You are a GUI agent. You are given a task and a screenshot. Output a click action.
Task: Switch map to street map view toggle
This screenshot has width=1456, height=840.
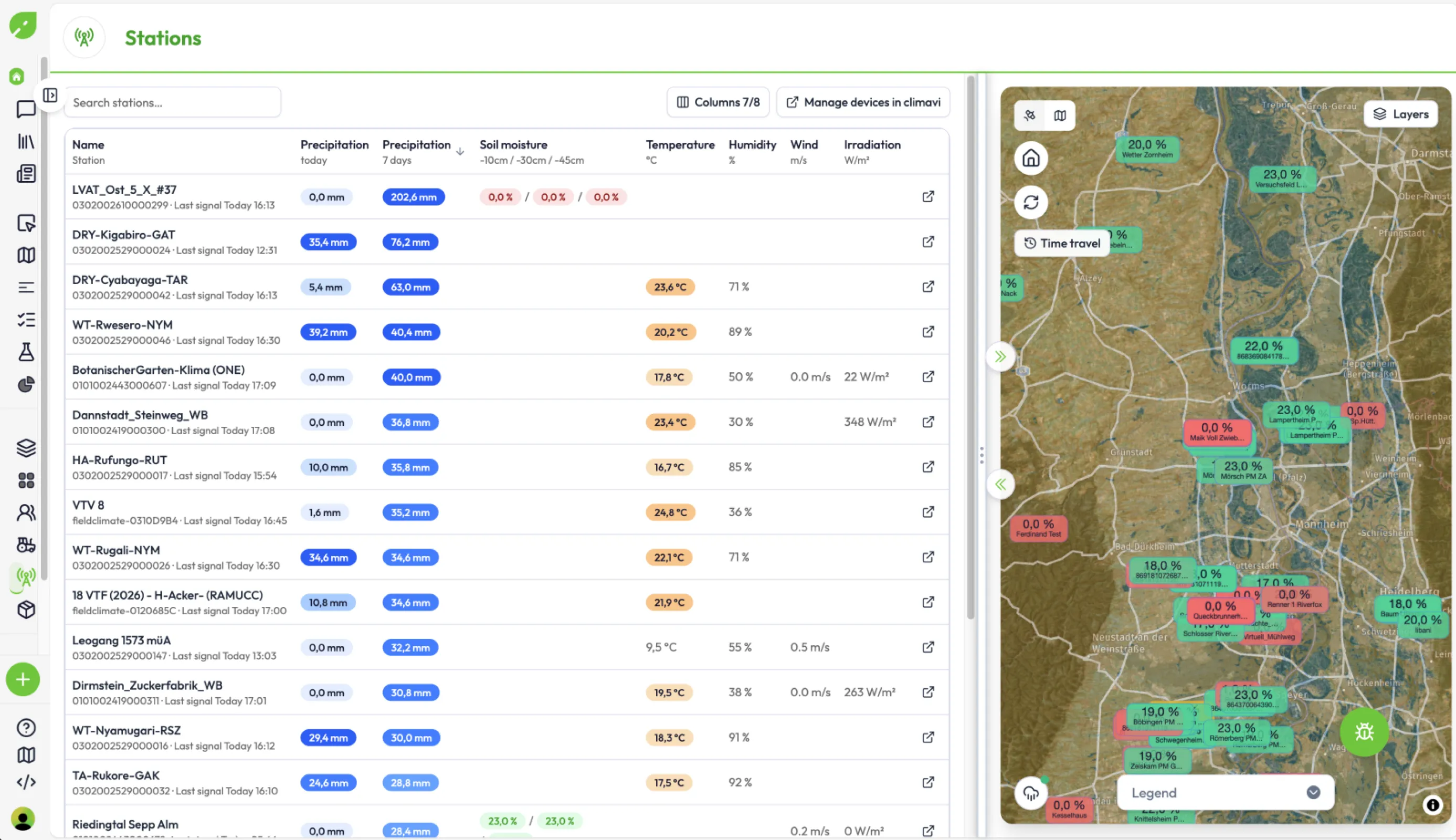click(x=1060, y=115)
